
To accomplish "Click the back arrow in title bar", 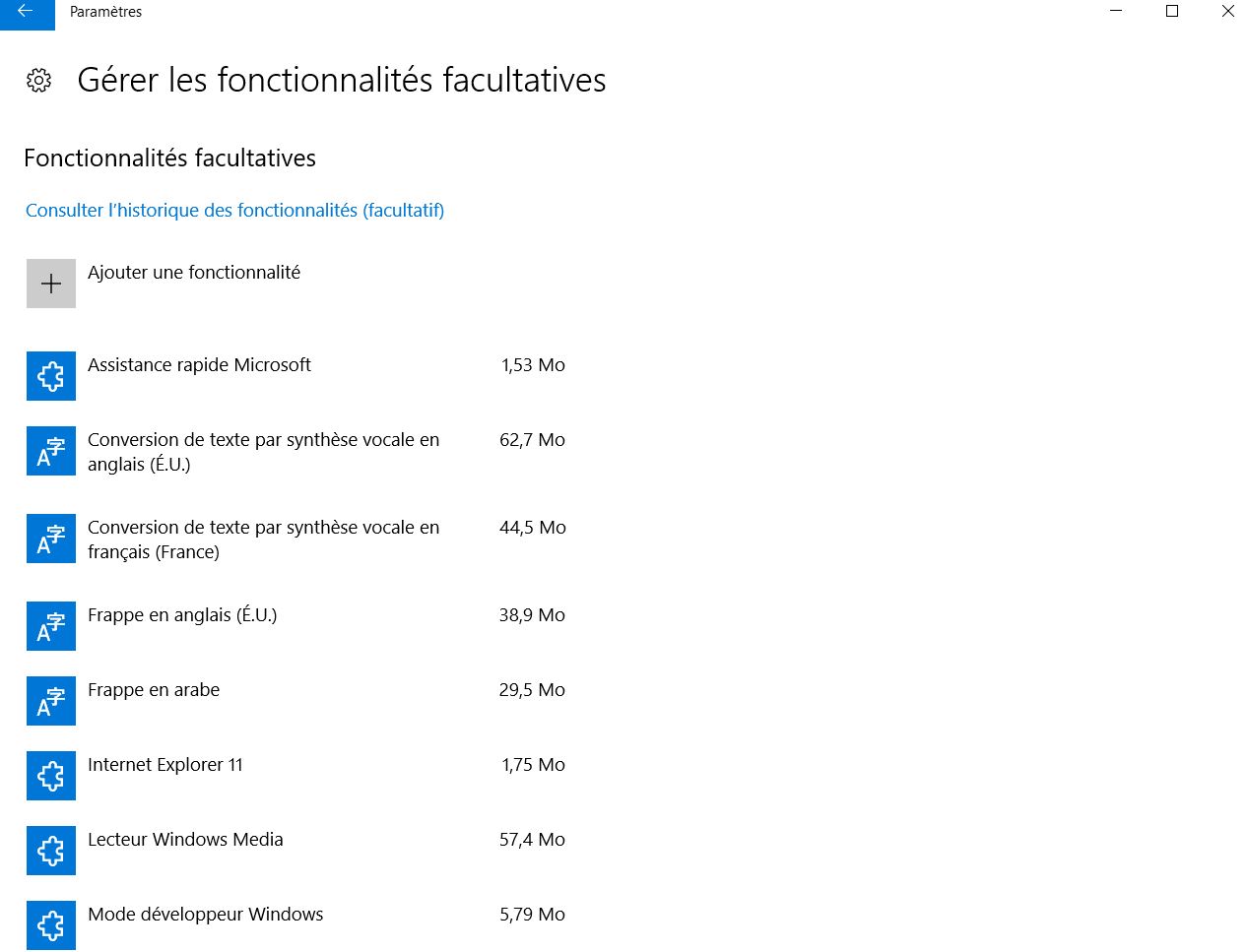I will tap(27, 13).
